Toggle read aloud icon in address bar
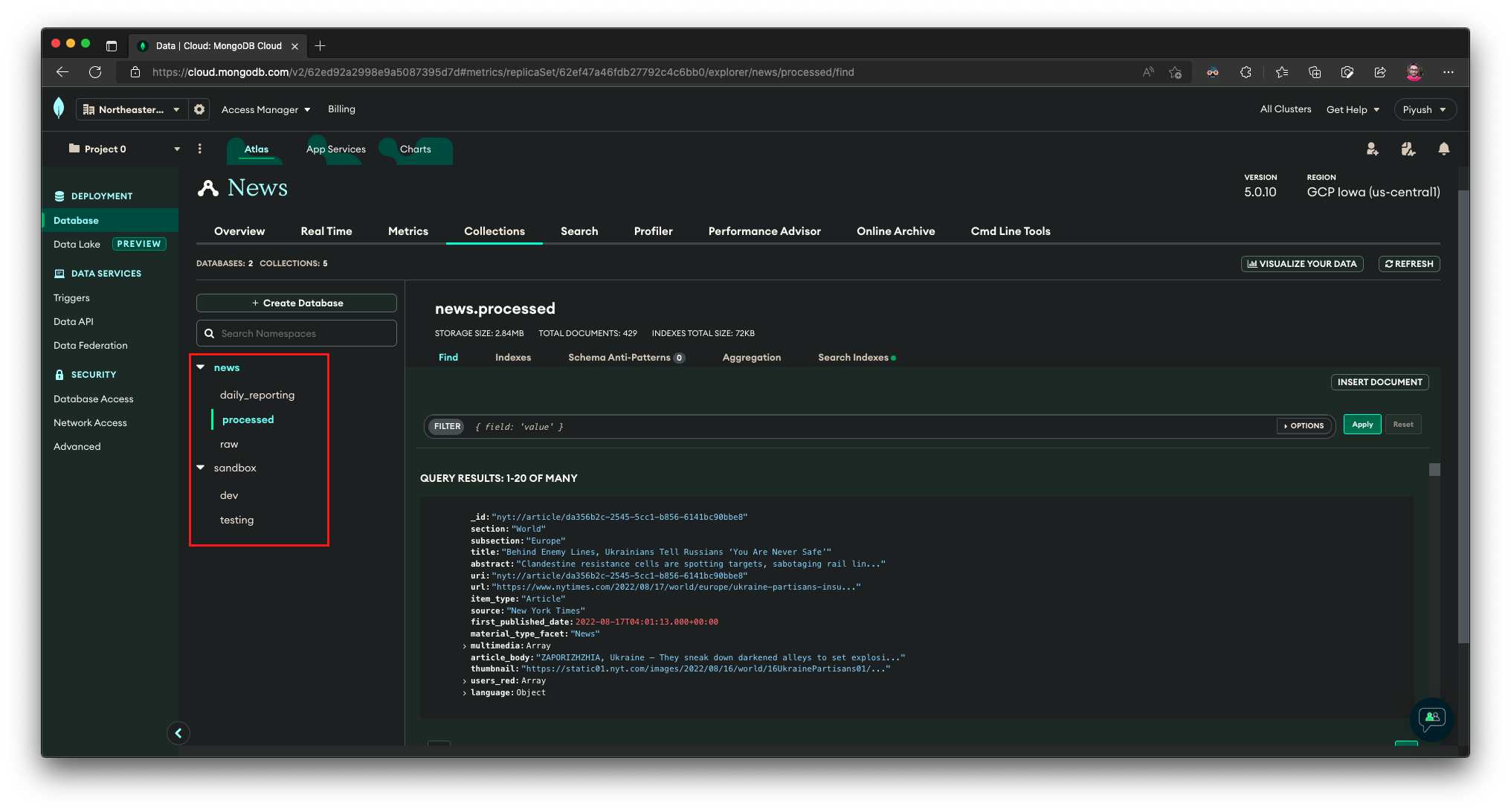 (1148, 72)
